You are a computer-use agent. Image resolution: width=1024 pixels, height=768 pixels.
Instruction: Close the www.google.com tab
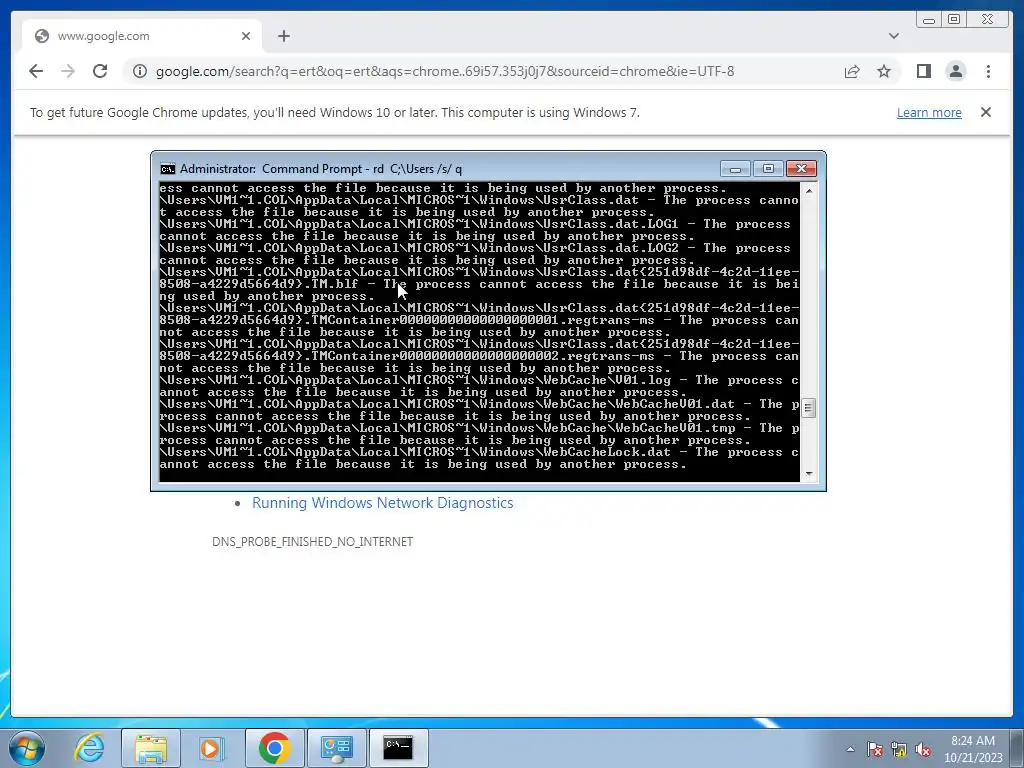246,36
